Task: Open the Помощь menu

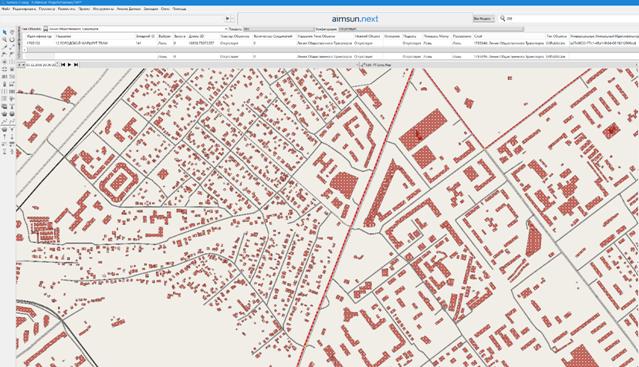Action: tap(179, 9)
